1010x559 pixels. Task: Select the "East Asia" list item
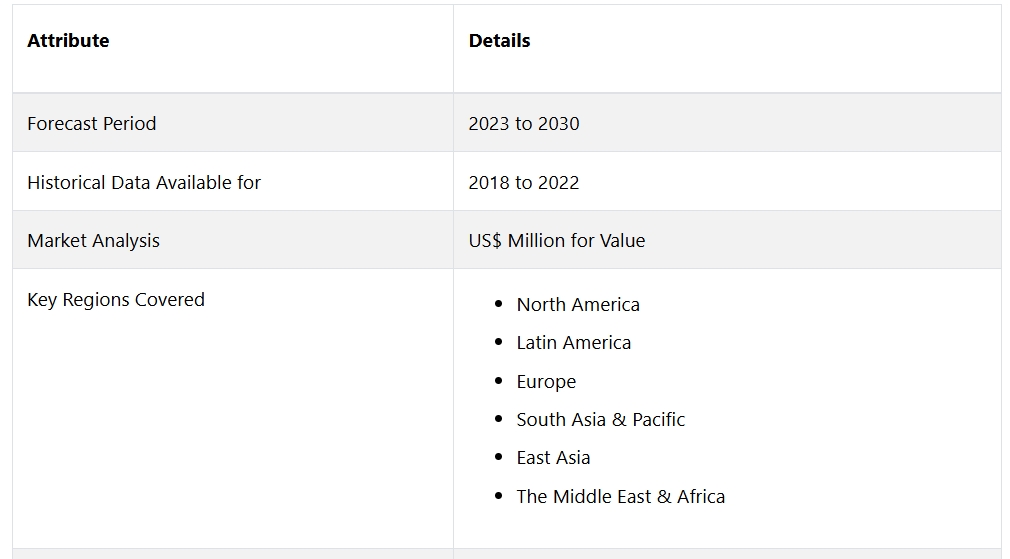coord(553,458)
